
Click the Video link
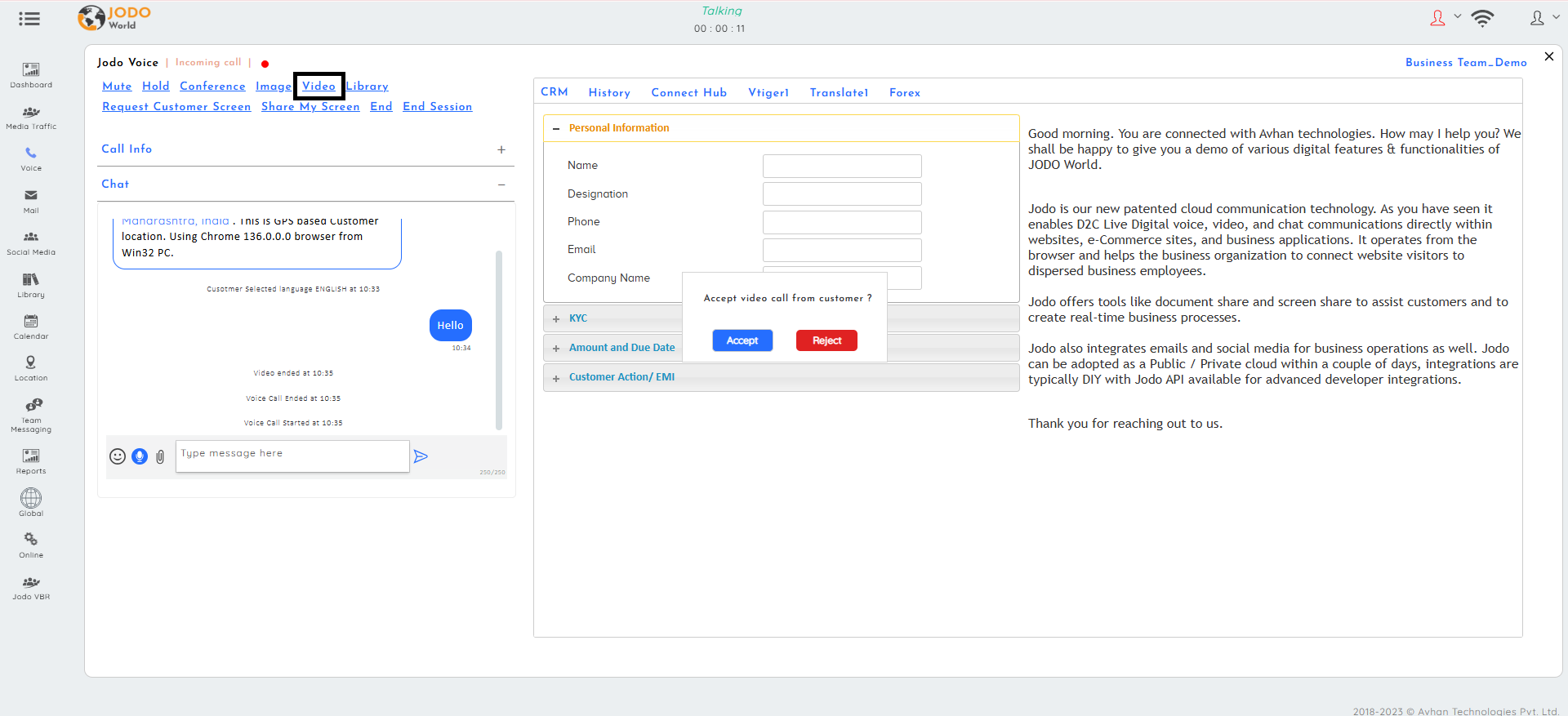pyautogui.click(x=318, y=87)
